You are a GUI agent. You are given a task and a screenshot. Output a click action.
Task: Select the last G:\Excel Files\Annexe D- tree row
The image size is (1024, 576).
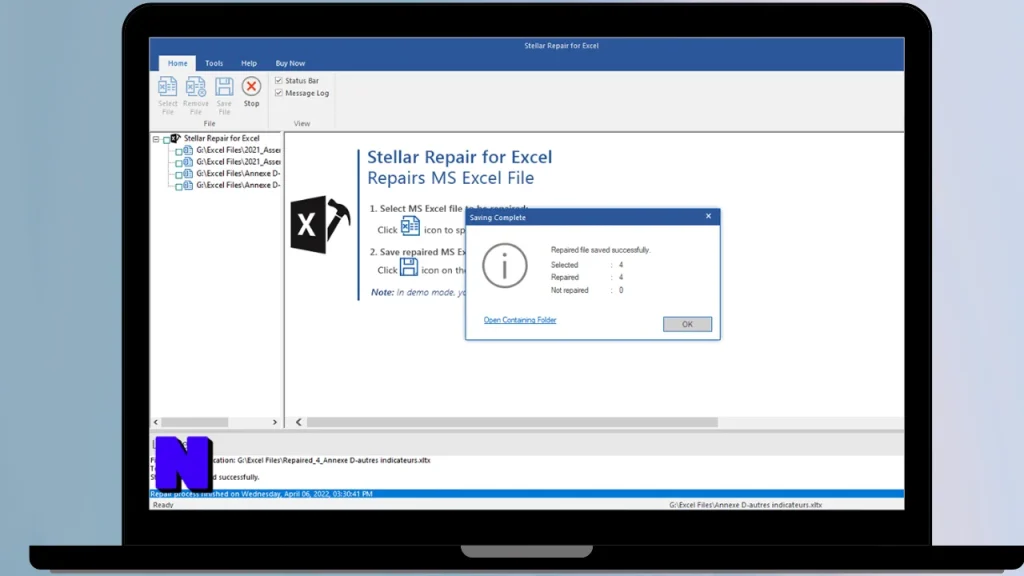pos(238,185)
